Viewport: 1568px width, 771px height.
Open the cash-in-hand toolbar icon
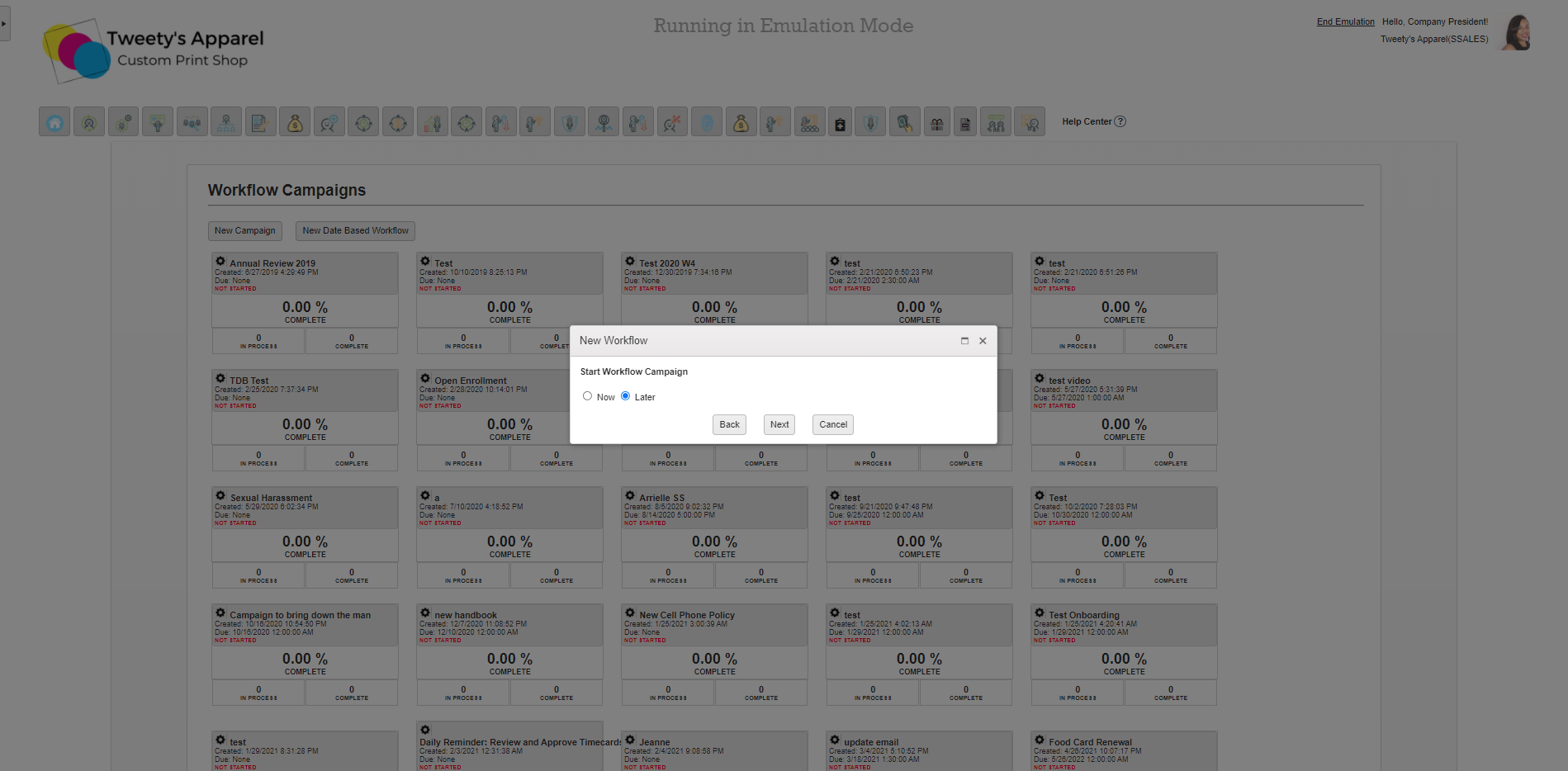tap(905, 122)
